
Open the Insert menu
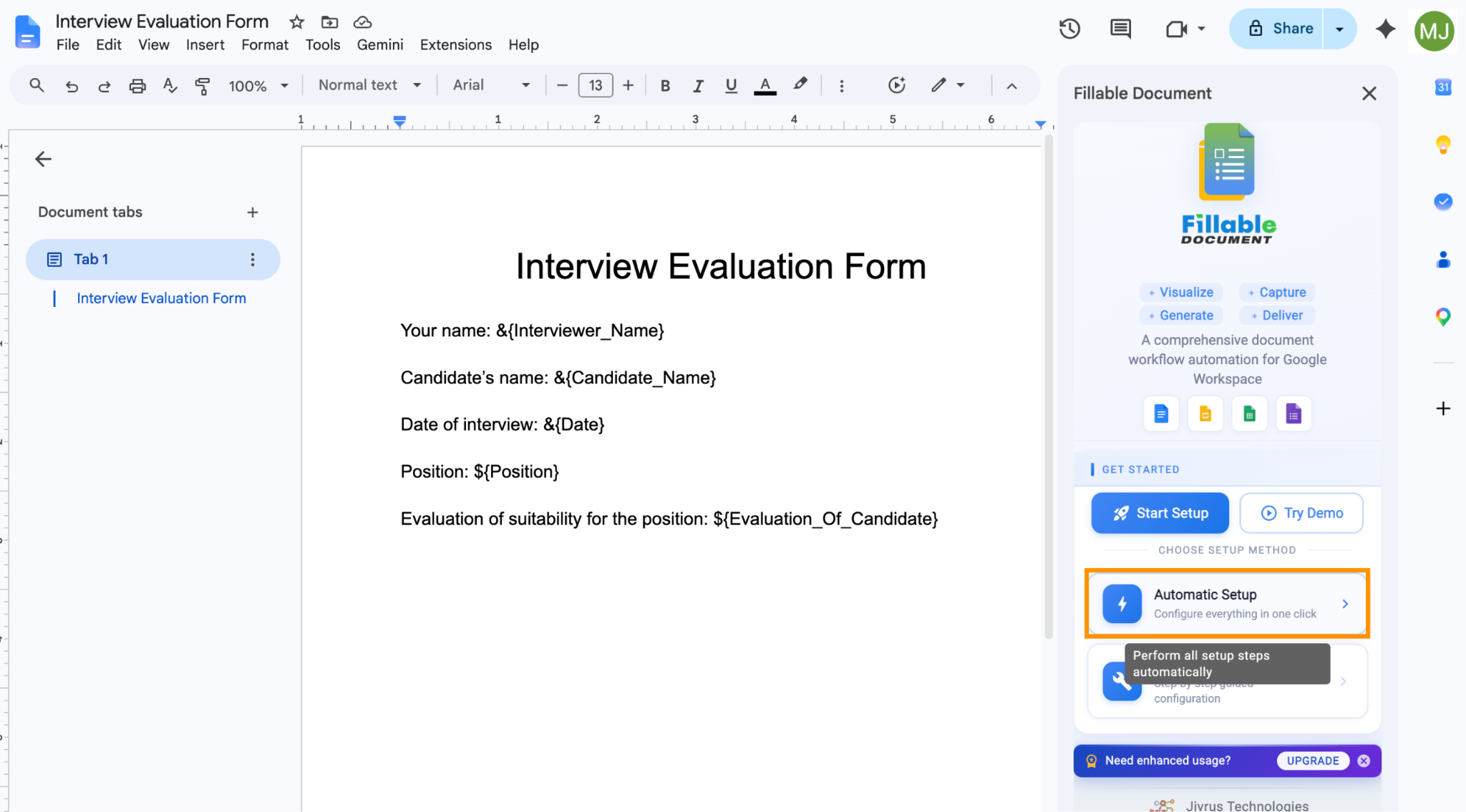point(205,44)
